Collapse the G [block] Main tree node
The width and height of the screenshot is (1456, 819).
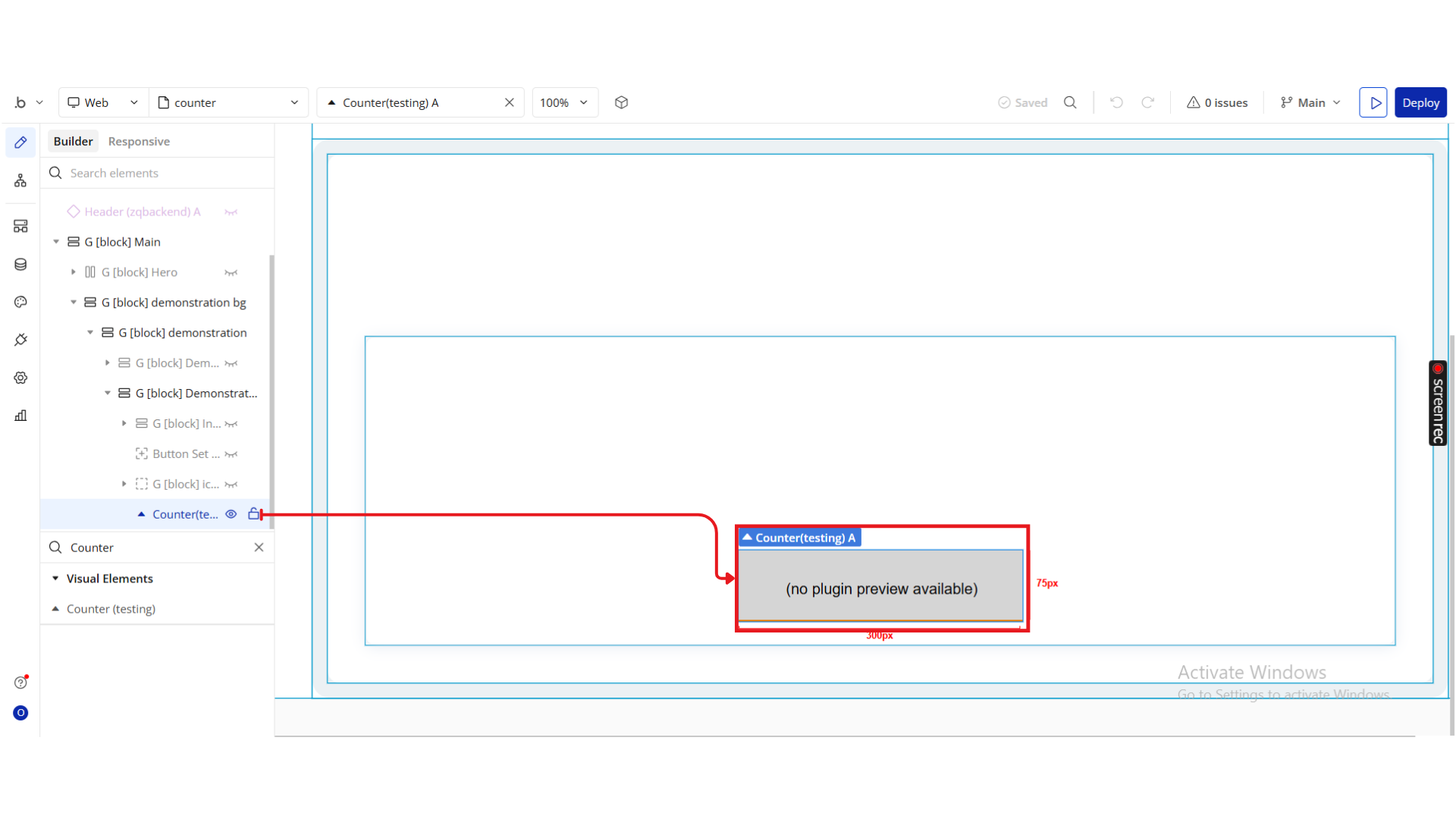pyautogui.click(x=56, y=242)
